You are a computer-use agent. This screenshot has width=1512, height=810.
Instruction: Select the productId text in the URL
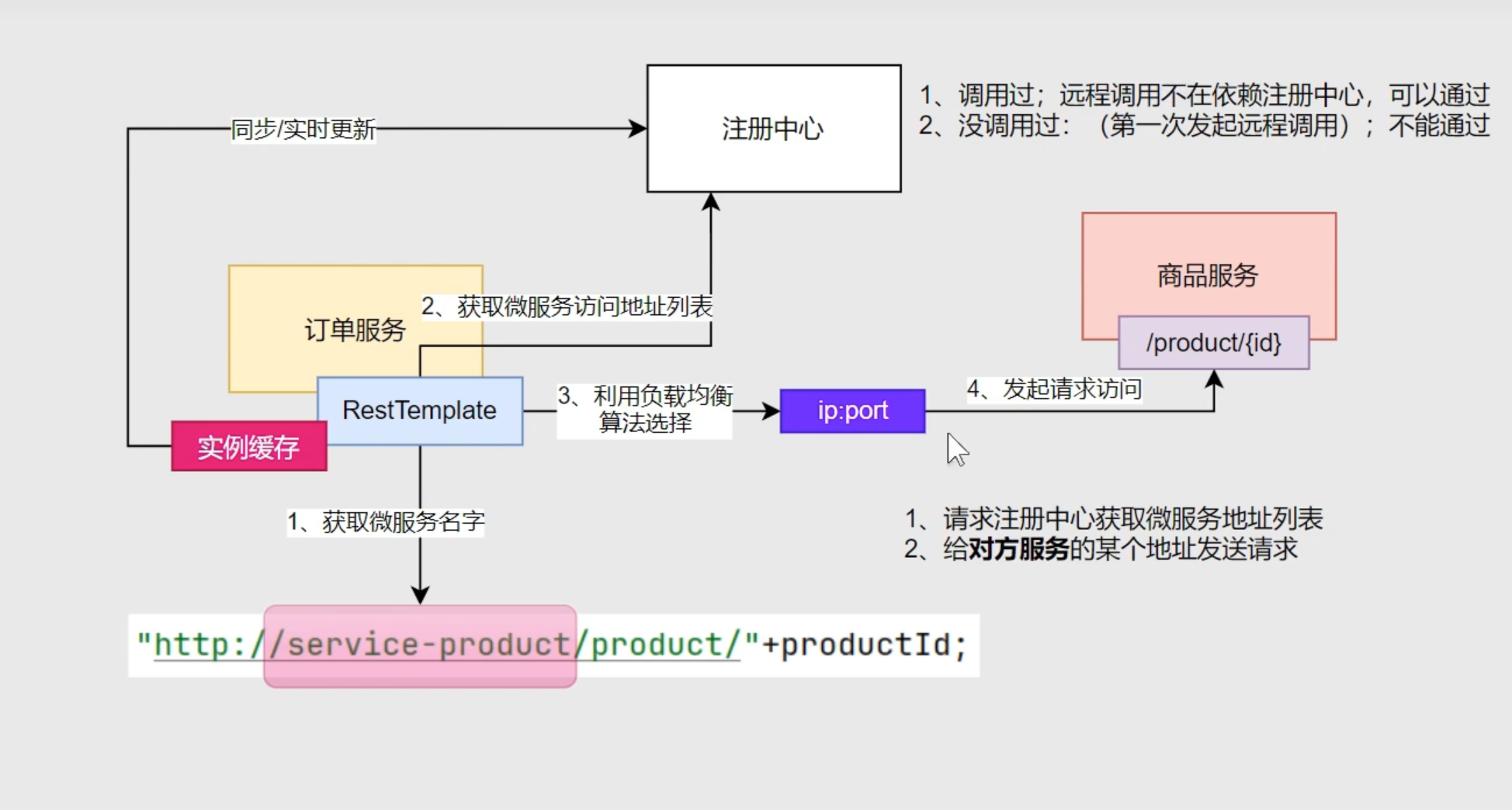[865, 646]
